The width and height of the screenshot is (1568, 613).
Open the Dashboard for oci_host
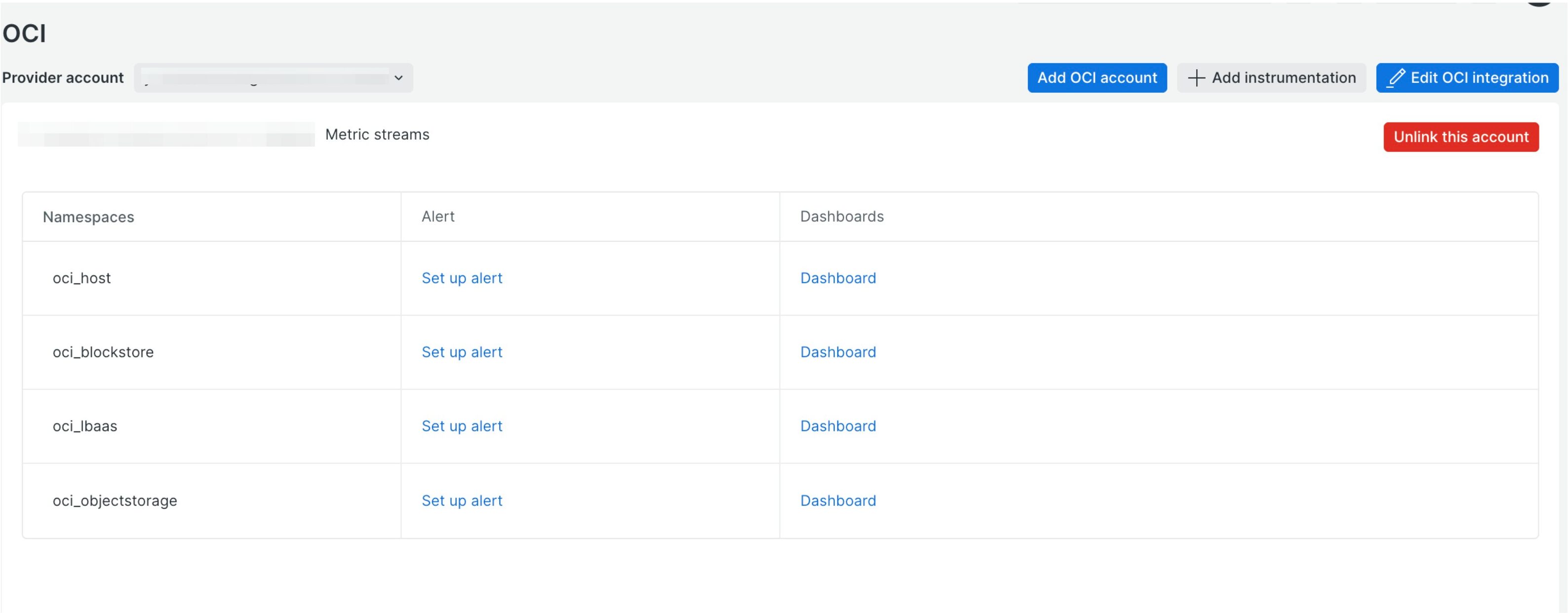pyautogui.click(x=837, y=277)
